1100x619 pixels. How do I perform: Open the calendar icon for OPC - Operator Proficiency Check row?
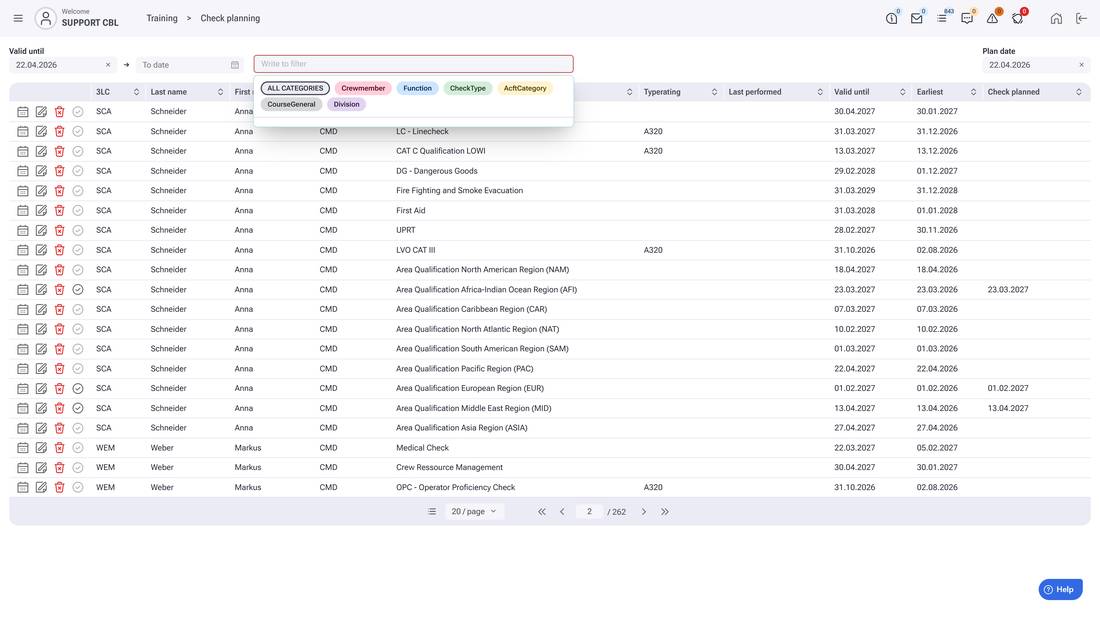22,487
